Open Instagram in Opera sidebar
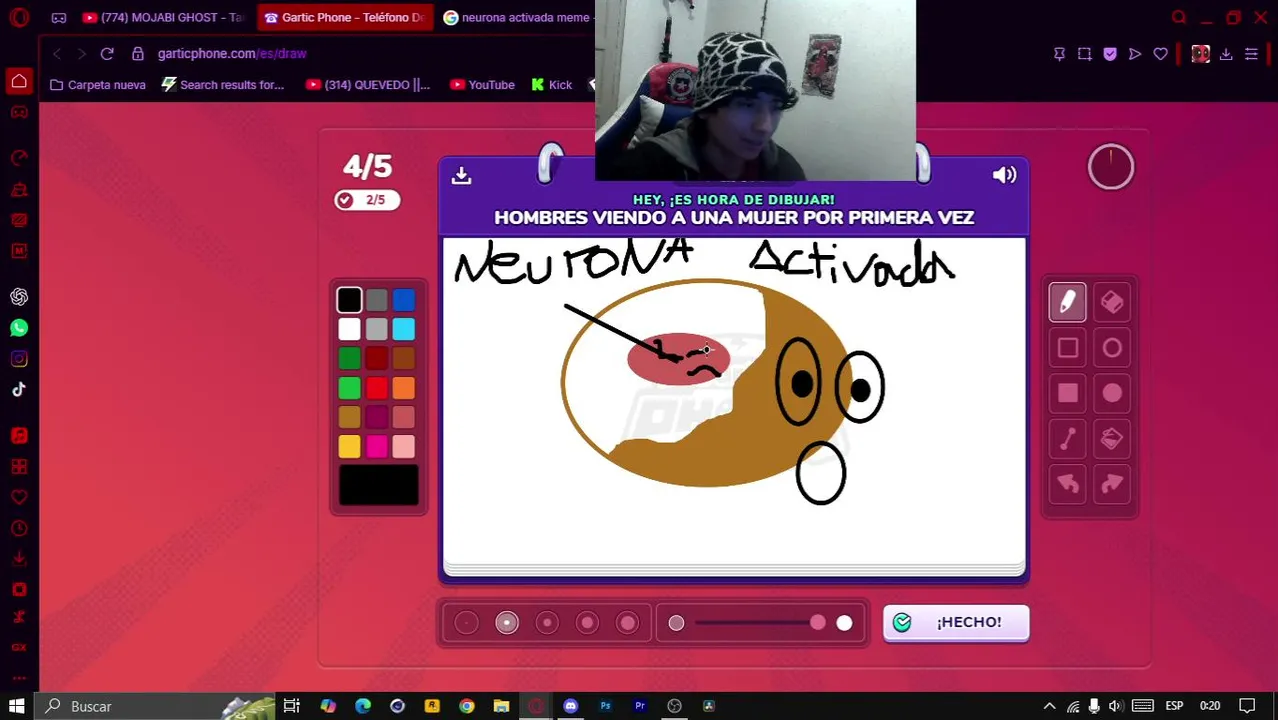1278x720 pixels. click(x=19, y=359)
